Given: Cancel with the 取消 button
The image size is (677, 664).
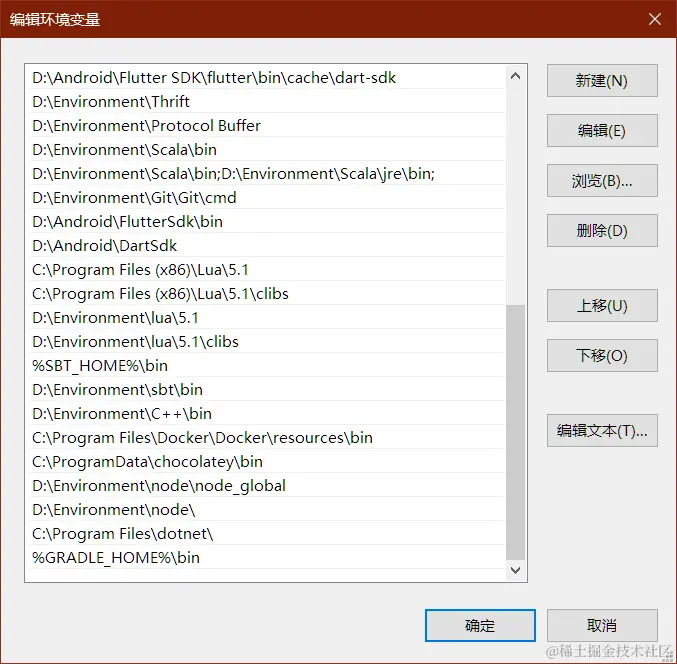Looking at the screenshot, I should [602, 625].
